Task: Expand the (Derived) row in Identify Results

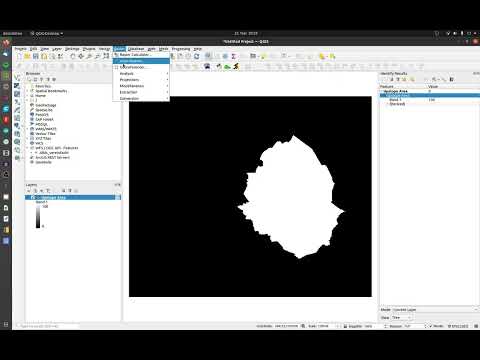Action: [x=388, y=104]
